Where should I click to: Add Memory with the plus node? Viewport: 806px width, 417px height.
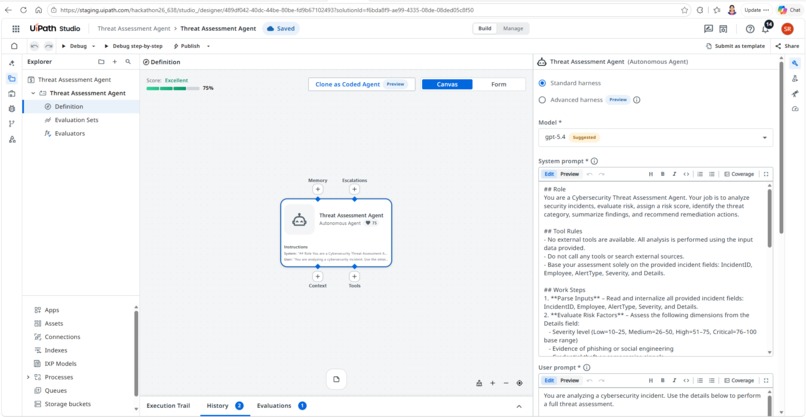(318, 189)
